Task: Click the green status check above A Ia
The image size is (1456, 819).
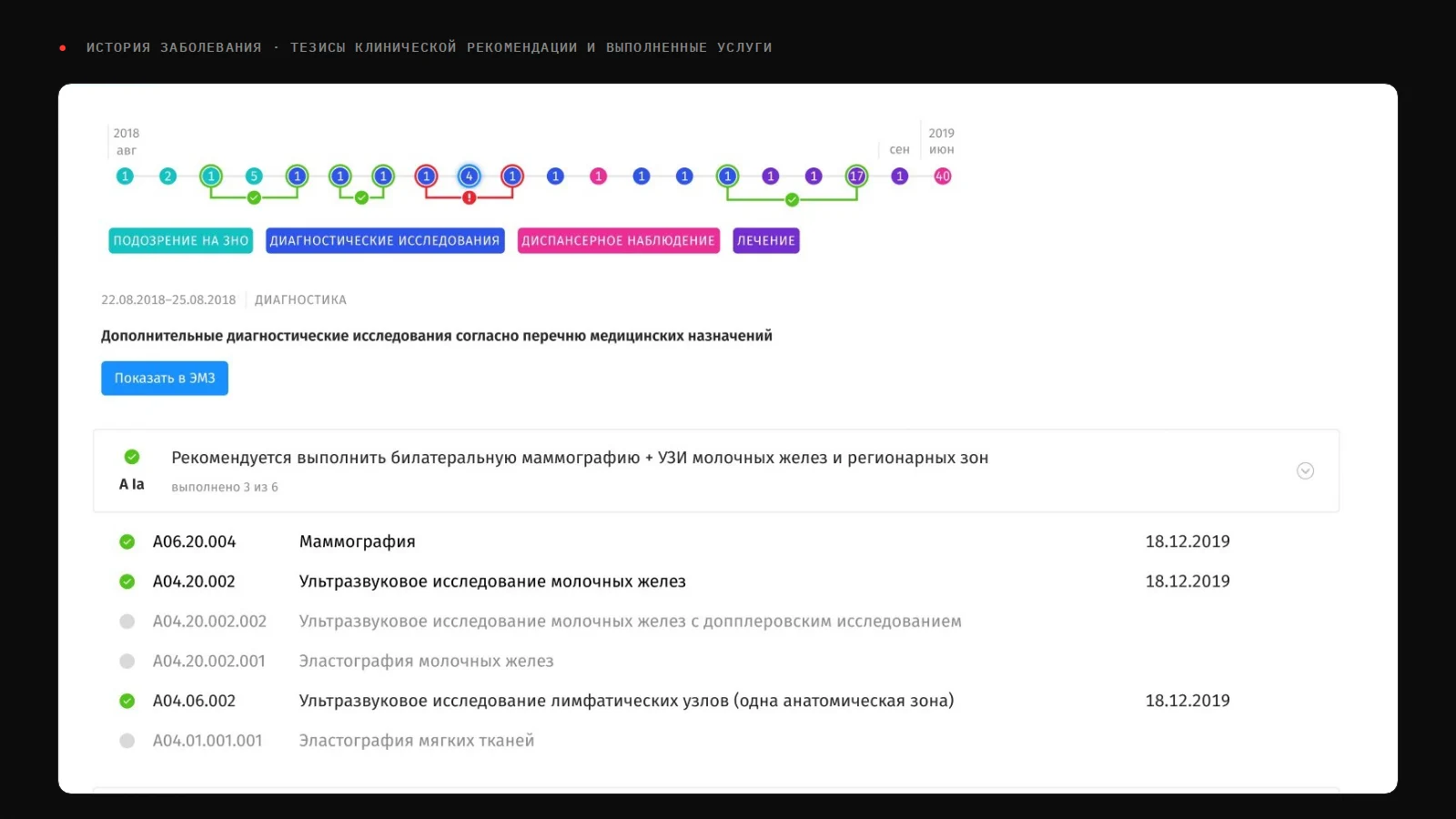Action: pos(132,457)
